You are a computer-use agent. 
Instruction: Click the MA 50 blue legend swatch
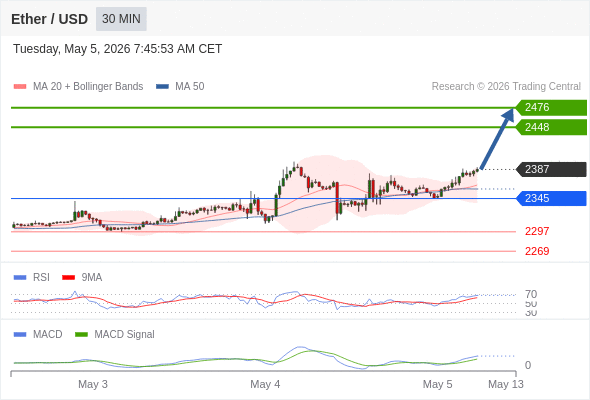163,87
